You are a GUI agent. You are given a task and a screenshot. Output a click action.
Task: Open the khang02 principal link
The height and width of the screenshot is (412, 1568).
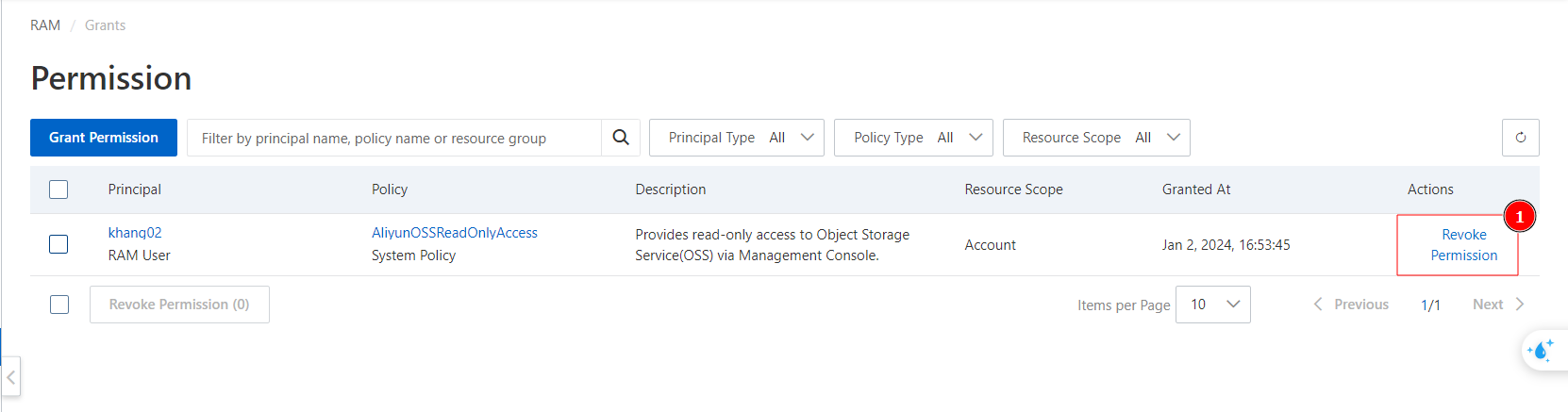pyautogui.click(x=135, y=233)
